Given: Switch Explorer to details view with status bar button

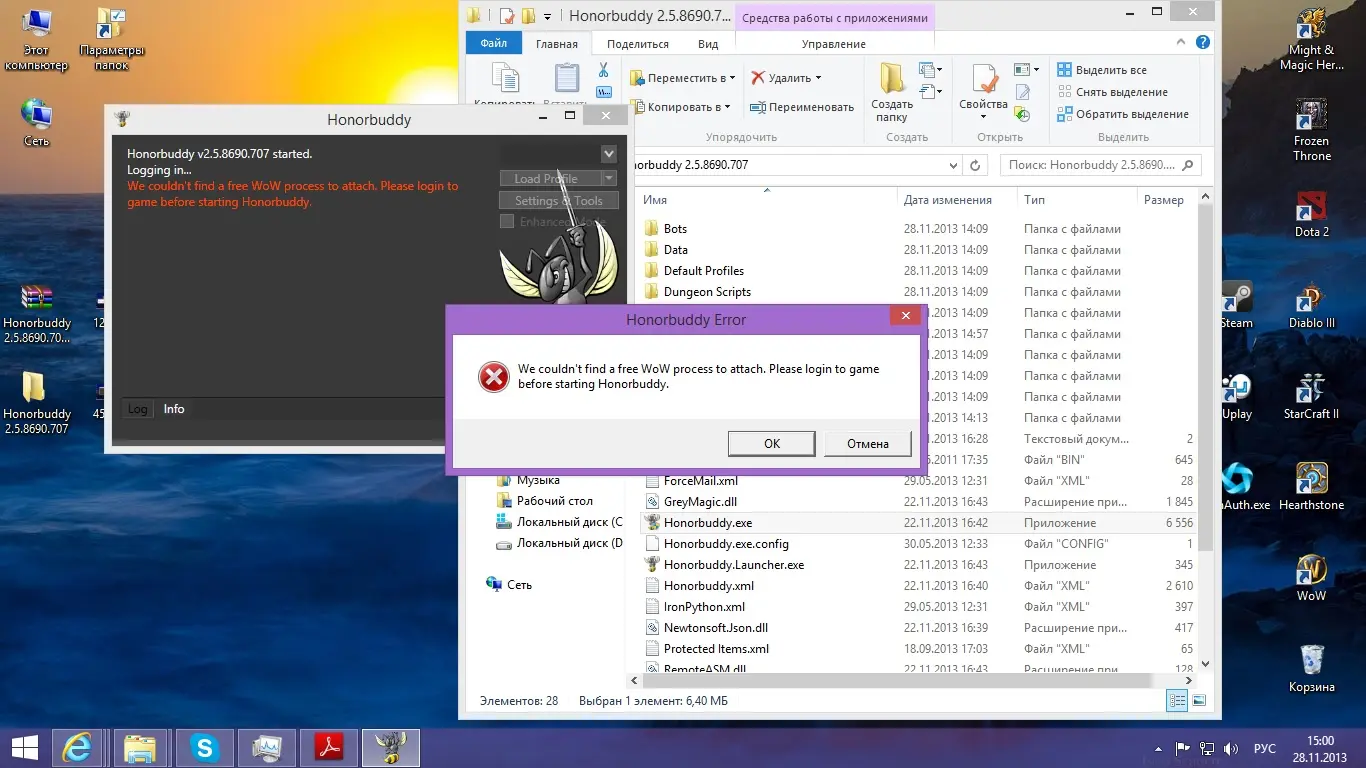Looking at the screenshot, I should 1178,701.
